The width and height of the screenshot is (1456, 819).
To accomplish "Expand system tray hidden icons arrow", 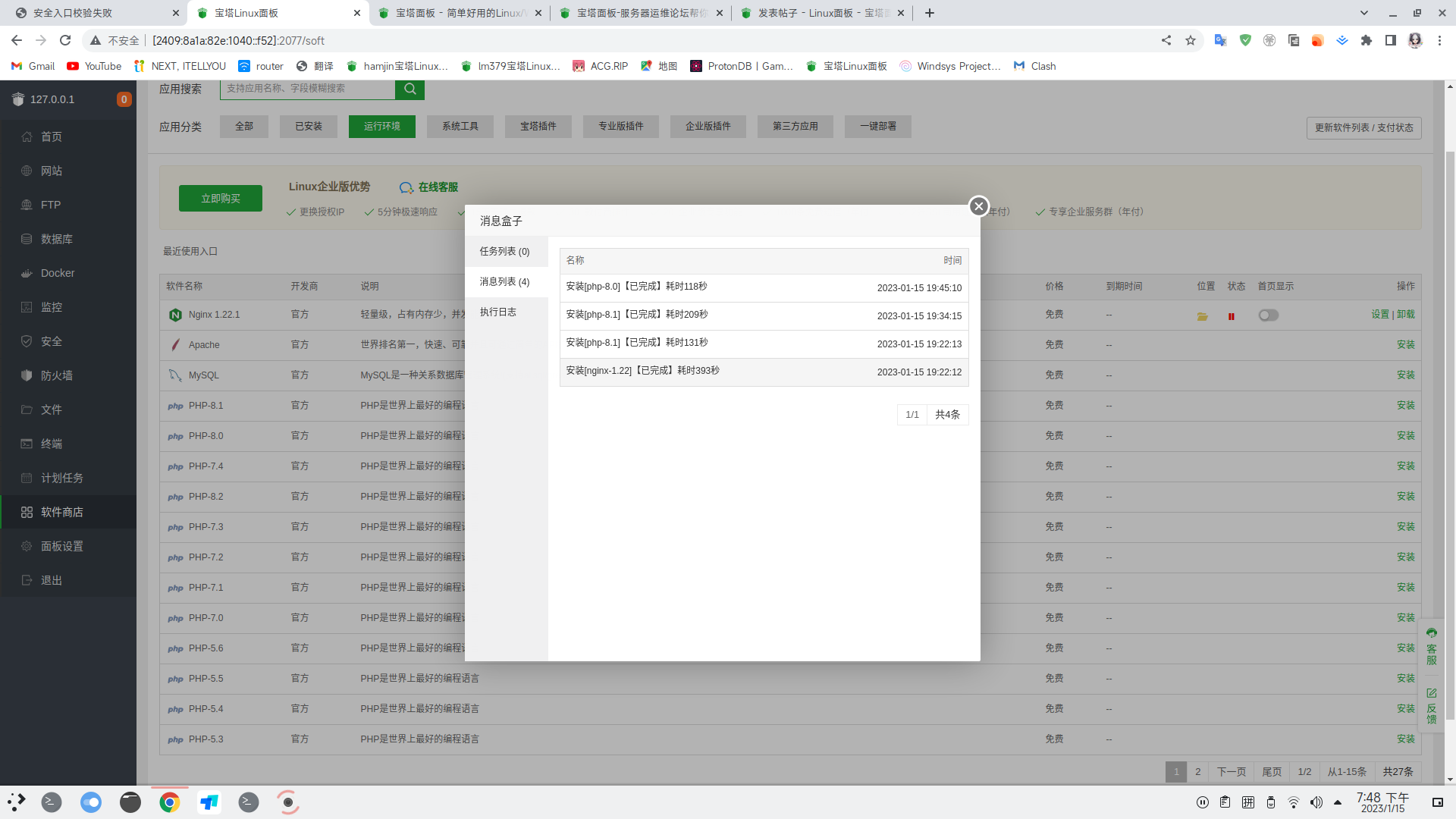I will (1338, 802).
